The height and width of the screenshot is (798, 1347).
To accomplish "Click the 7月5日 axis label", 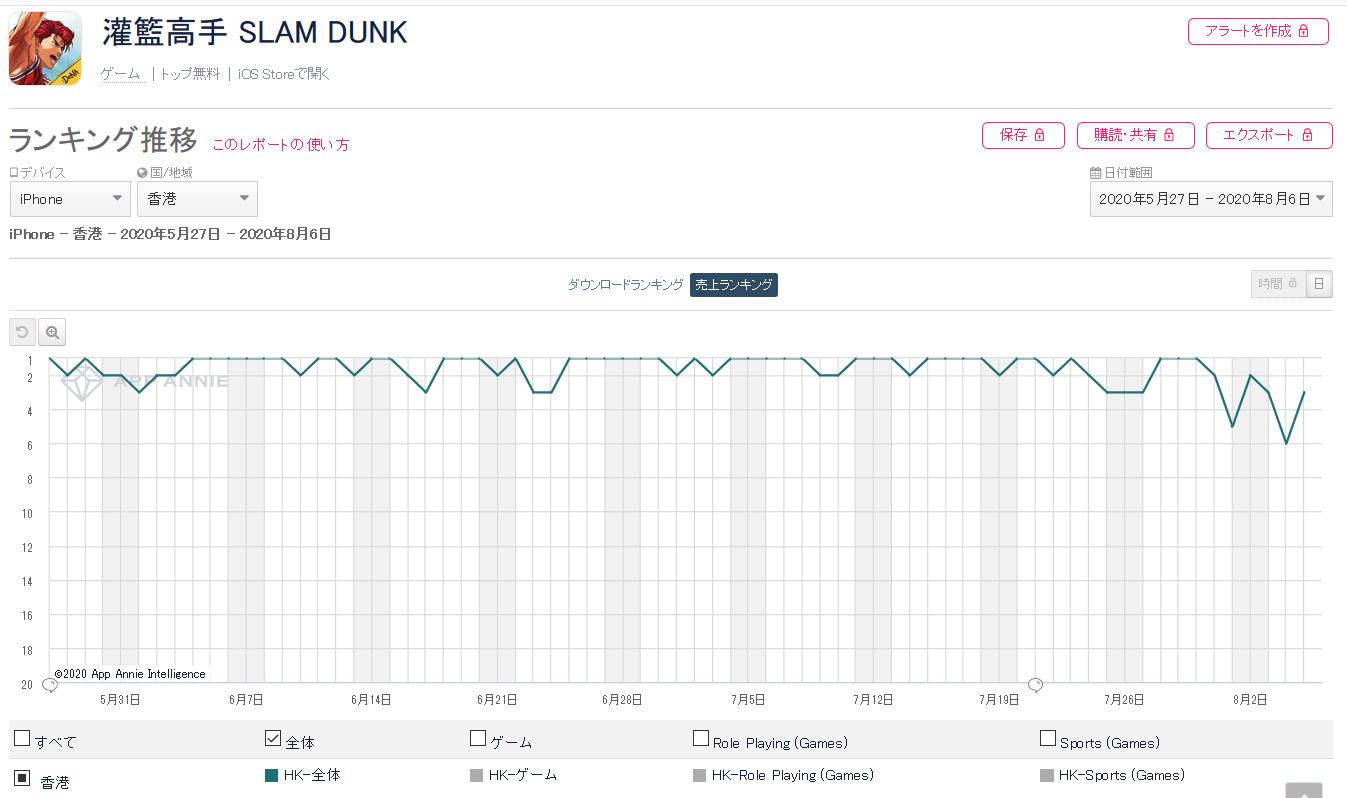I will coord(748,699).
